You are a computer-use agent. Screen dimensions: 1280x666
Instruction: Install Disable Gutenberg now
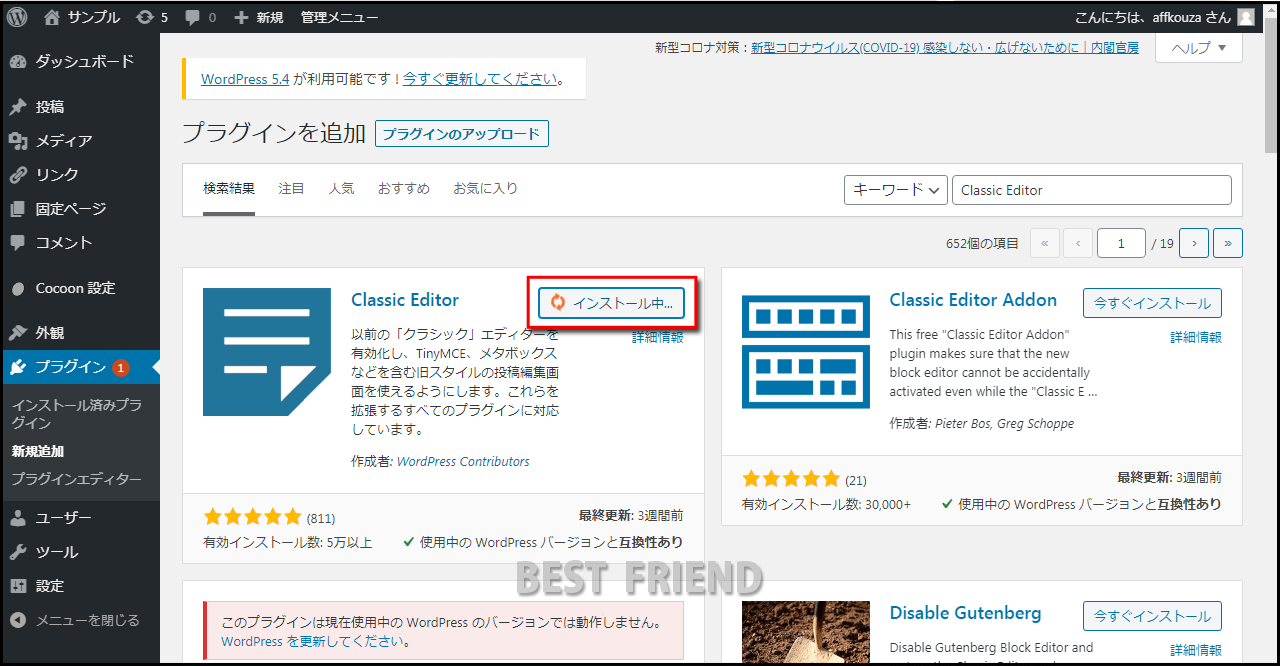(1152, 616)
